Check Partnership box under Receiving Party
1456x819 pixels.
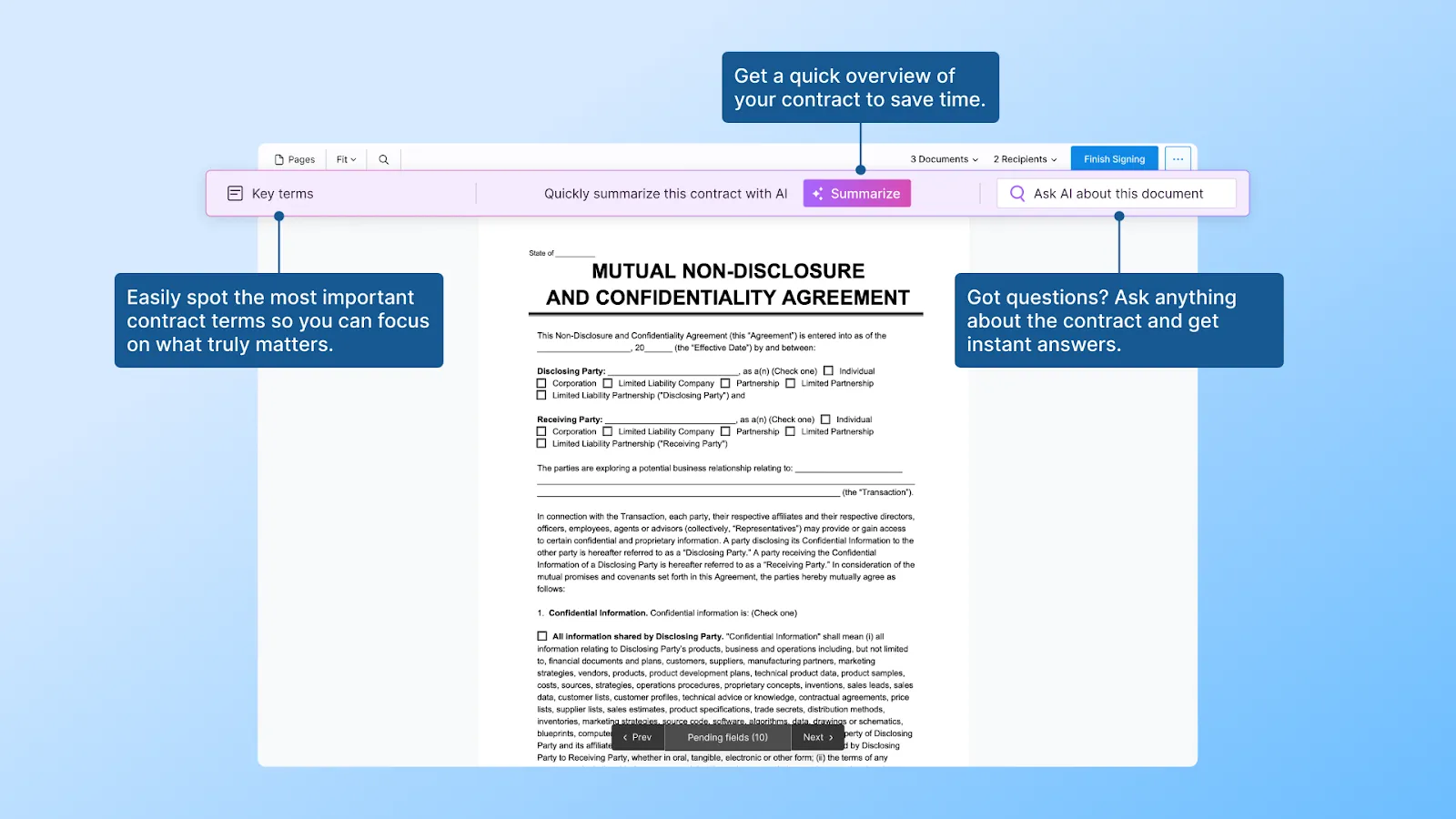[x=725, y=431]
